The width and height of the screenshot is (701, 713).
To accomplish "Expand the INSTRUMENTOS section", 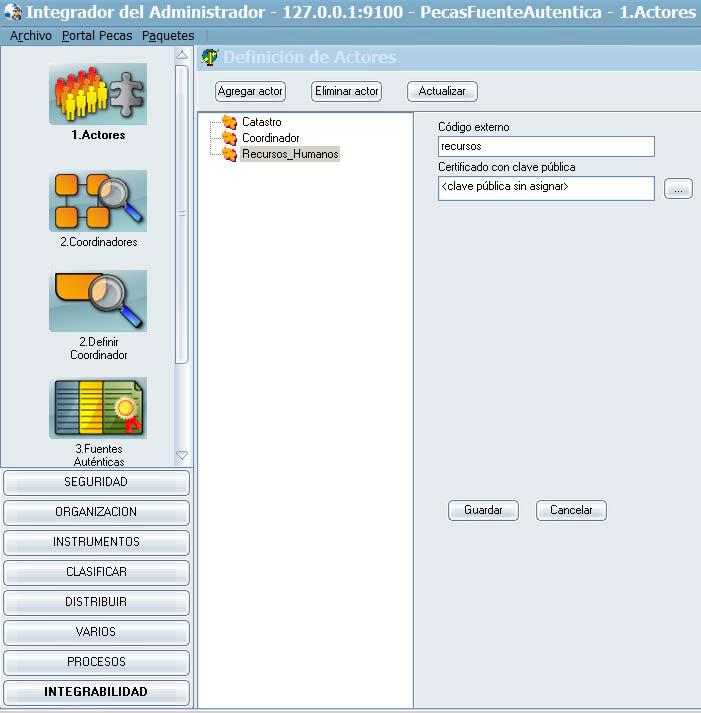I will [x=96, y=542].
